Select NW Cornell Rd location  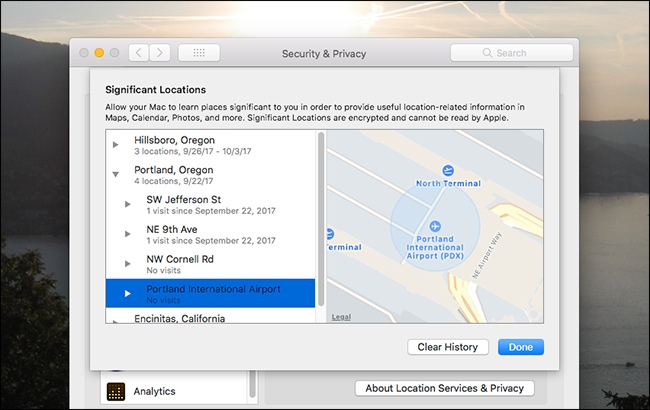pos(211,264)
